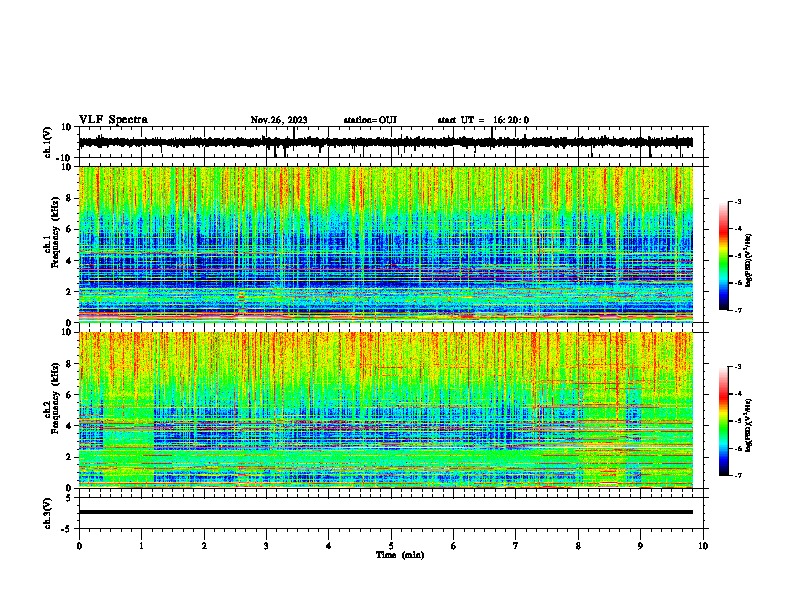The height and width of the screenshot is (612, 792).
Task: Click time axis tick label "2"
Action: (x=204, y=546)
